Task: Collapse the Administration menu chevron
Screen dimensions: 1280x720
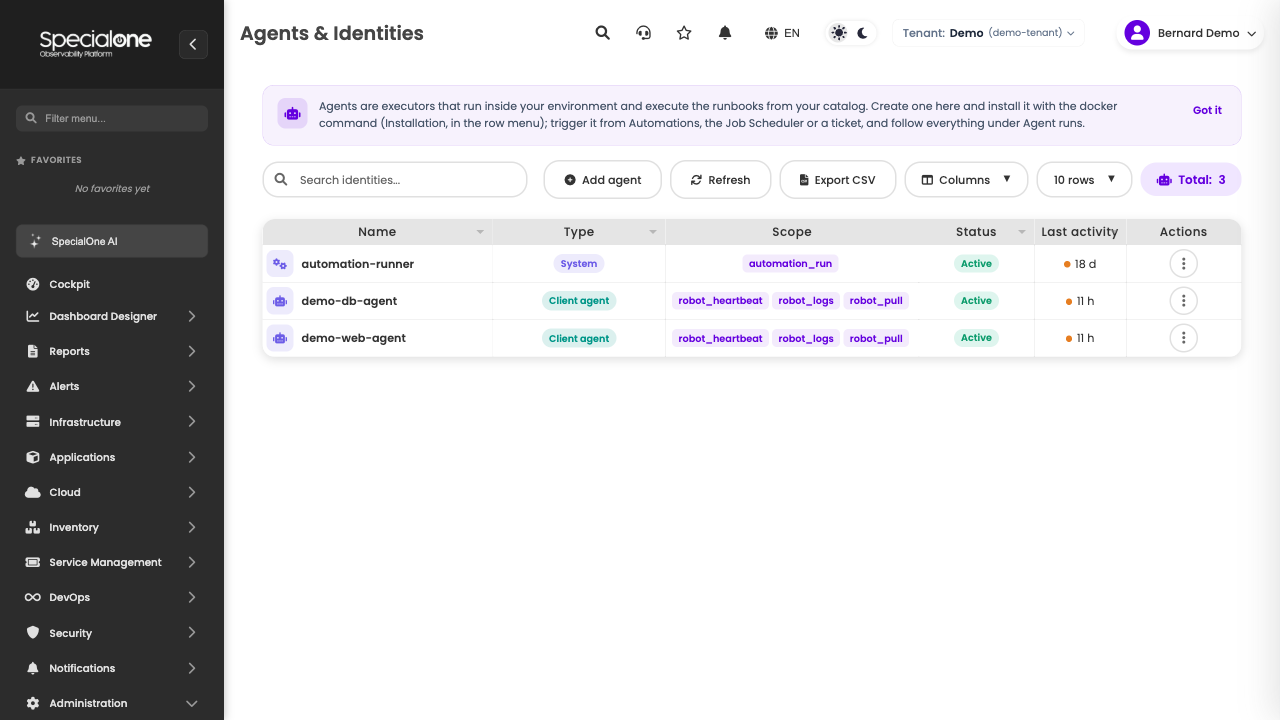Action: (191, 703)
